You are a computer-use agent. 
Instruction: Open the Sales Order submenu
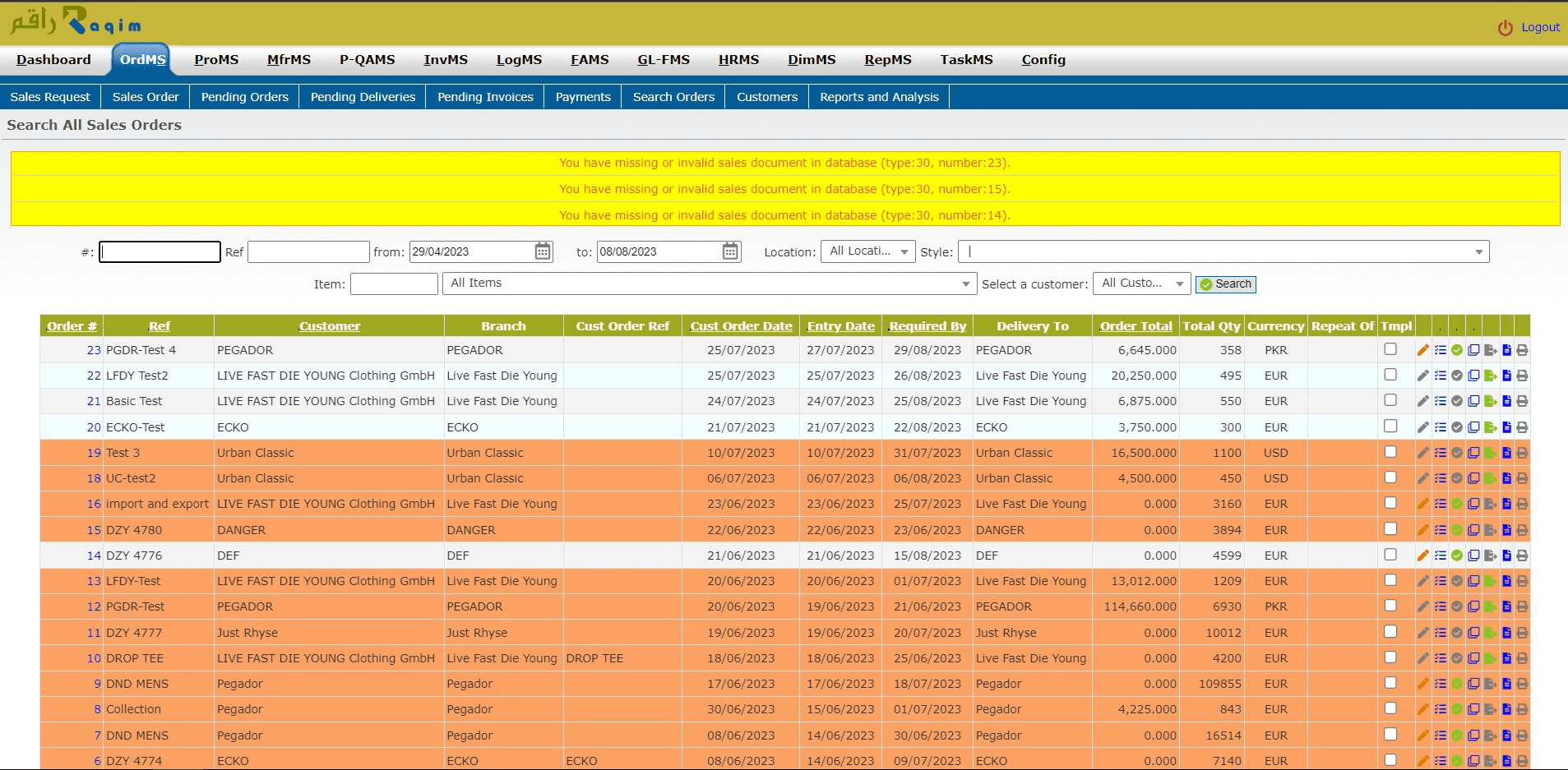coord(146,97)
